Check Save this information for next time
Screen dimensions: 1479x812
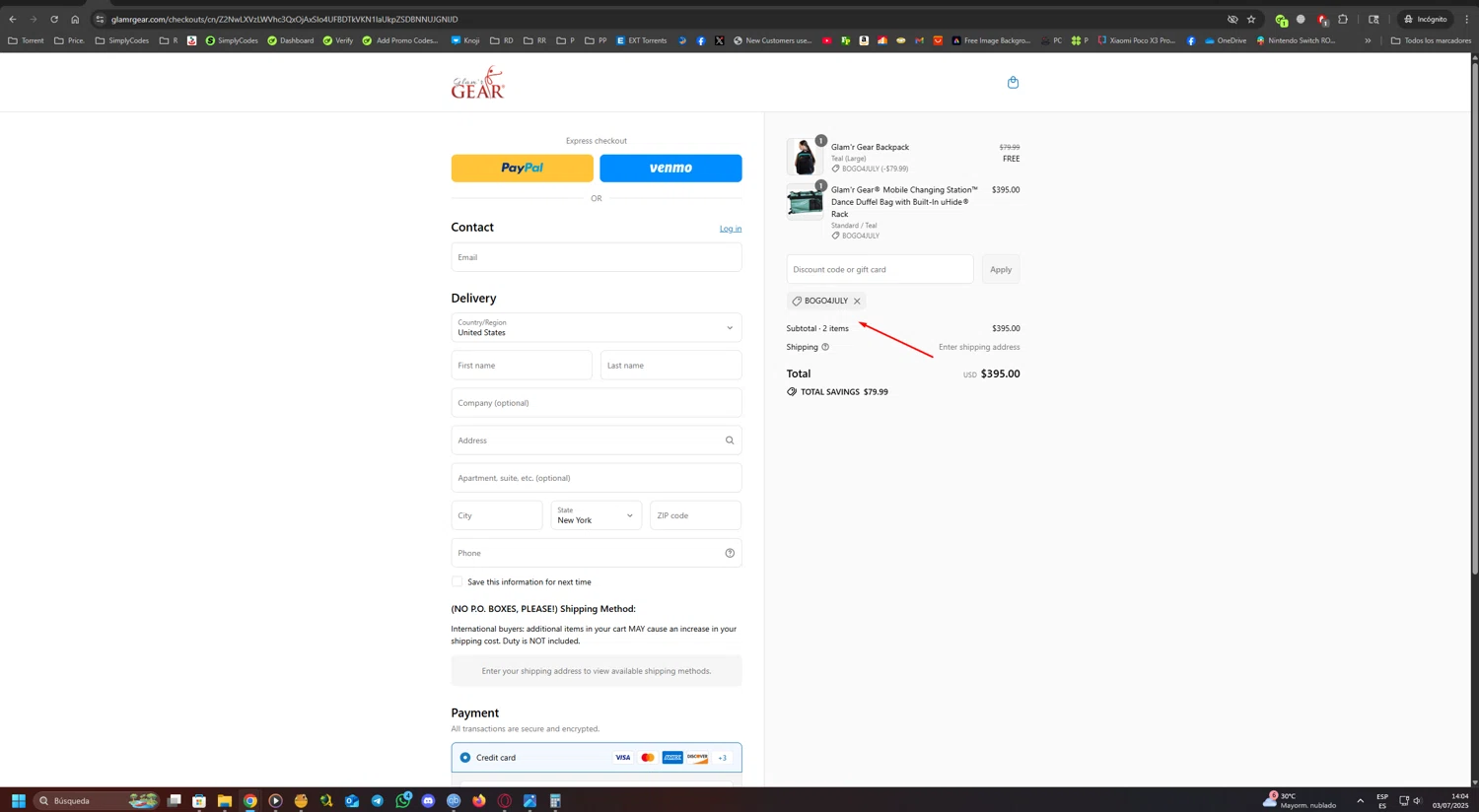tap(457, 582)
